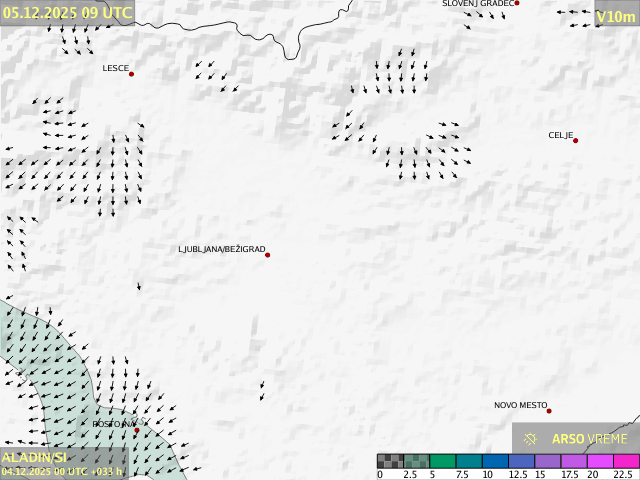Click the ARSO VREME sun logo icon
Screen dimensions: 640x480
(x=531, y=438)
